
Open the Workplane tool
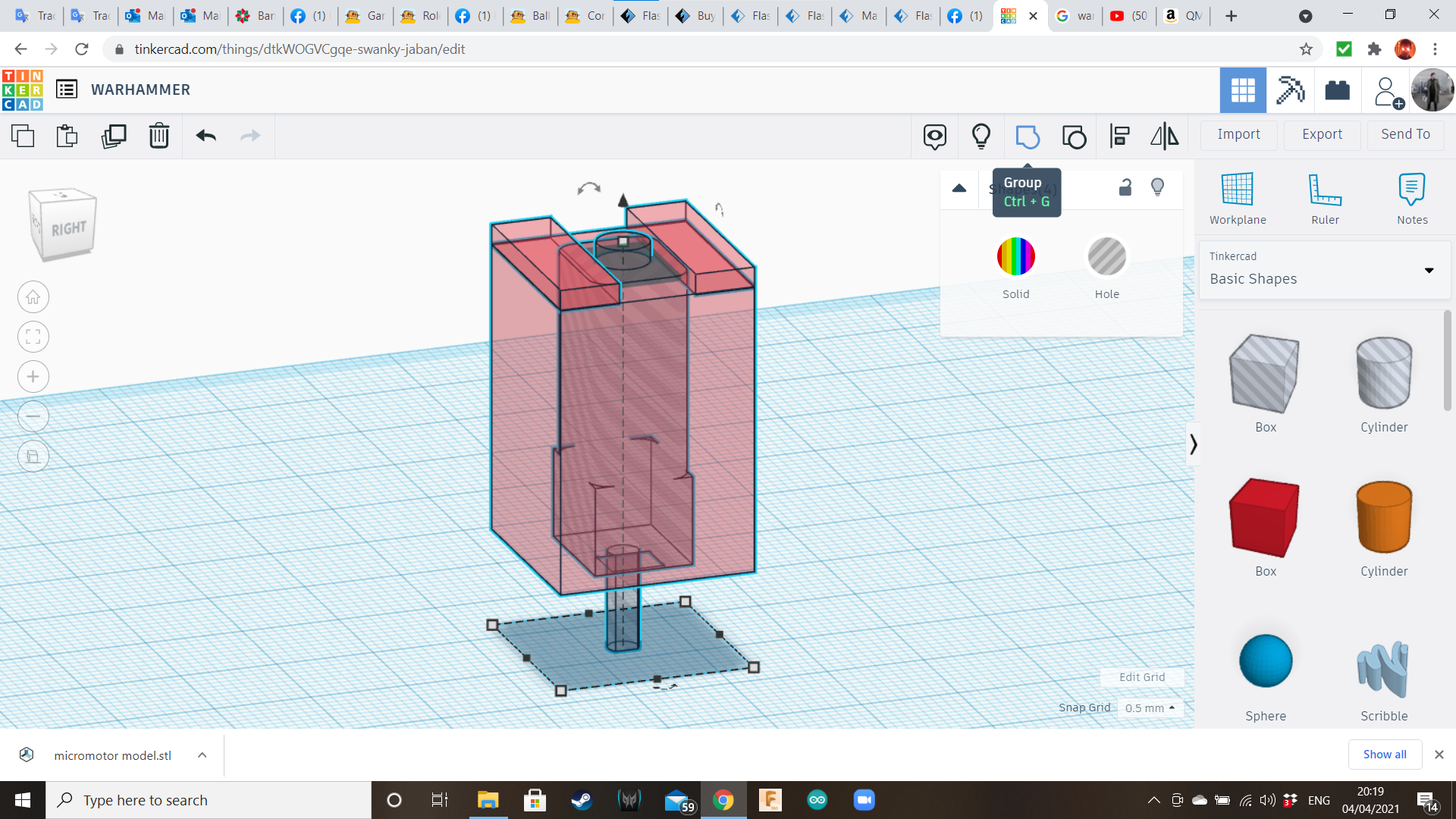[x=1237, y=199]
